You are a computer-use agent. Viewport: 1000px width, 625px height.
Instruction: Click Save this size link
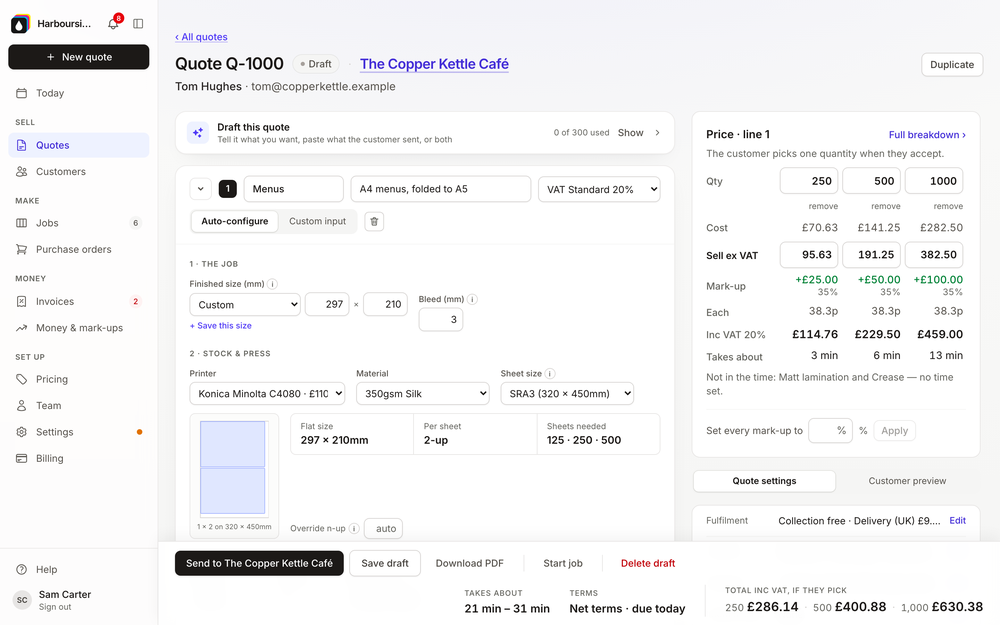pyautogui.click(x=221, y=325)
